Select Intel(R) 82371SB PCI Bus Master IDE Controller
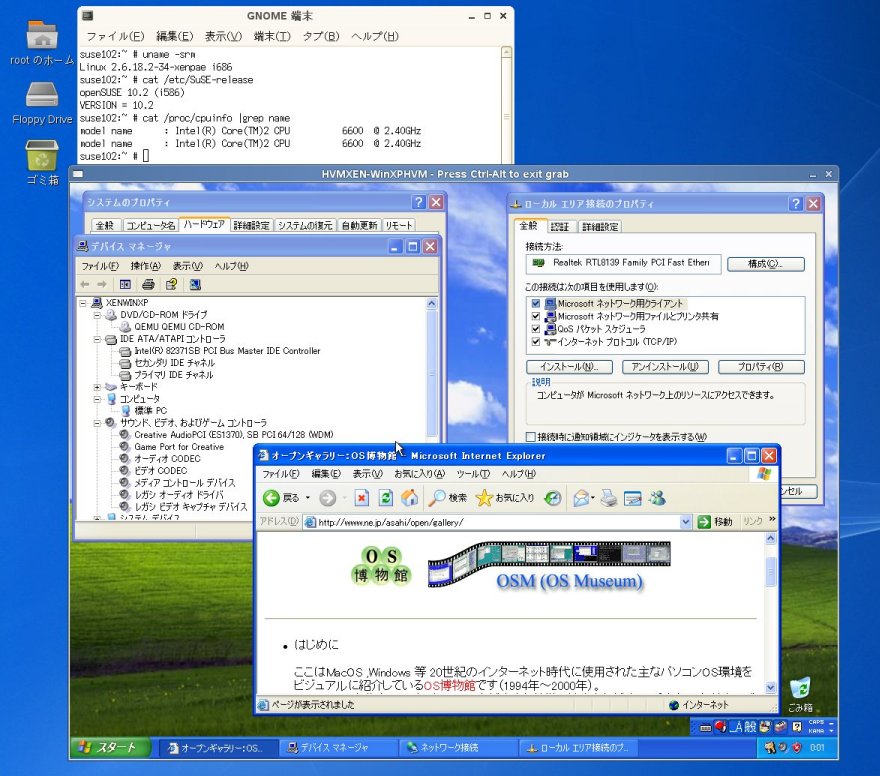880x776 pixels. (227, 351)
